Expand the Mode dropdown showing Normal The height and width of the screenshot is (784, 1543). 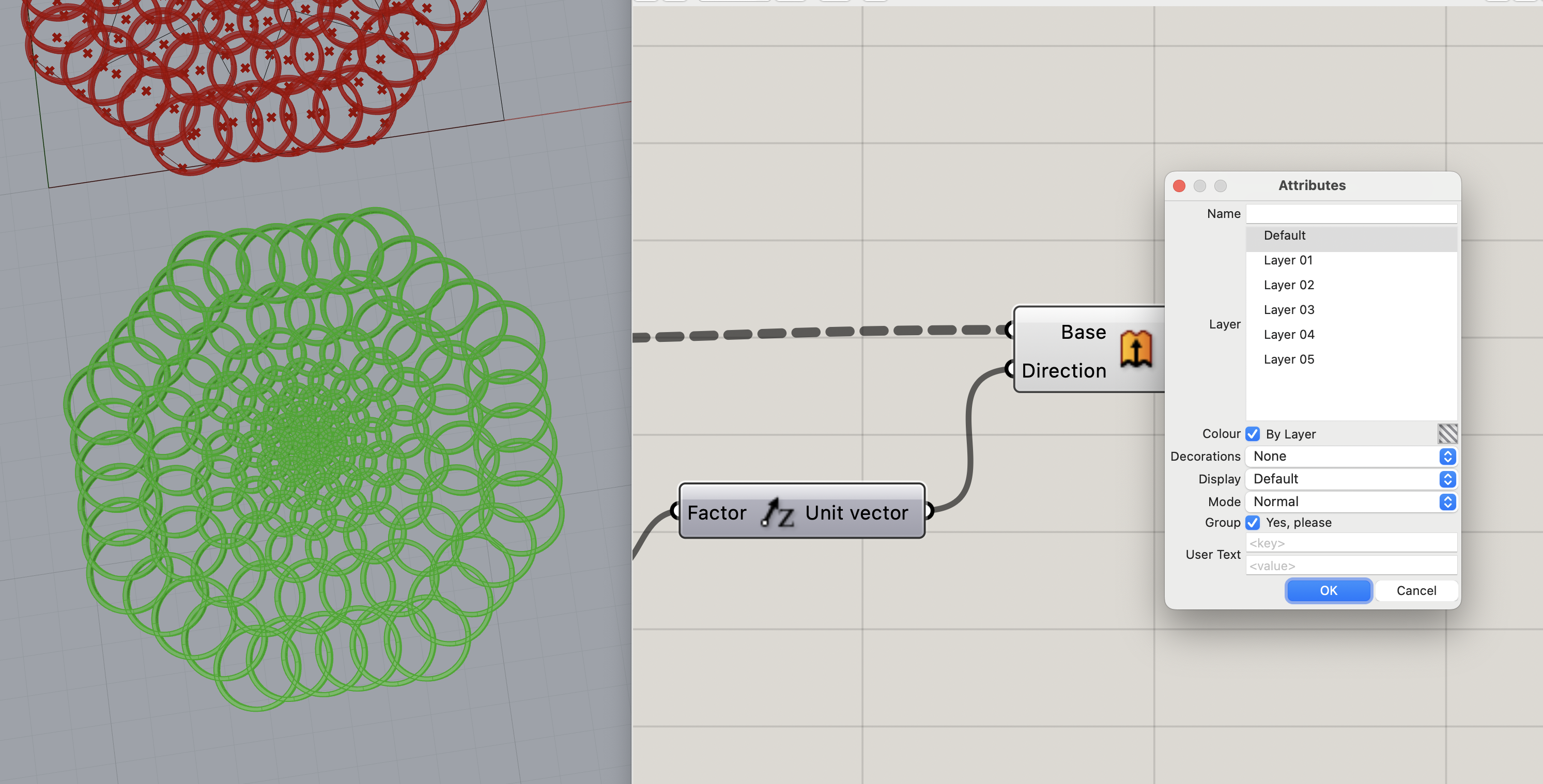[1351, 502]
